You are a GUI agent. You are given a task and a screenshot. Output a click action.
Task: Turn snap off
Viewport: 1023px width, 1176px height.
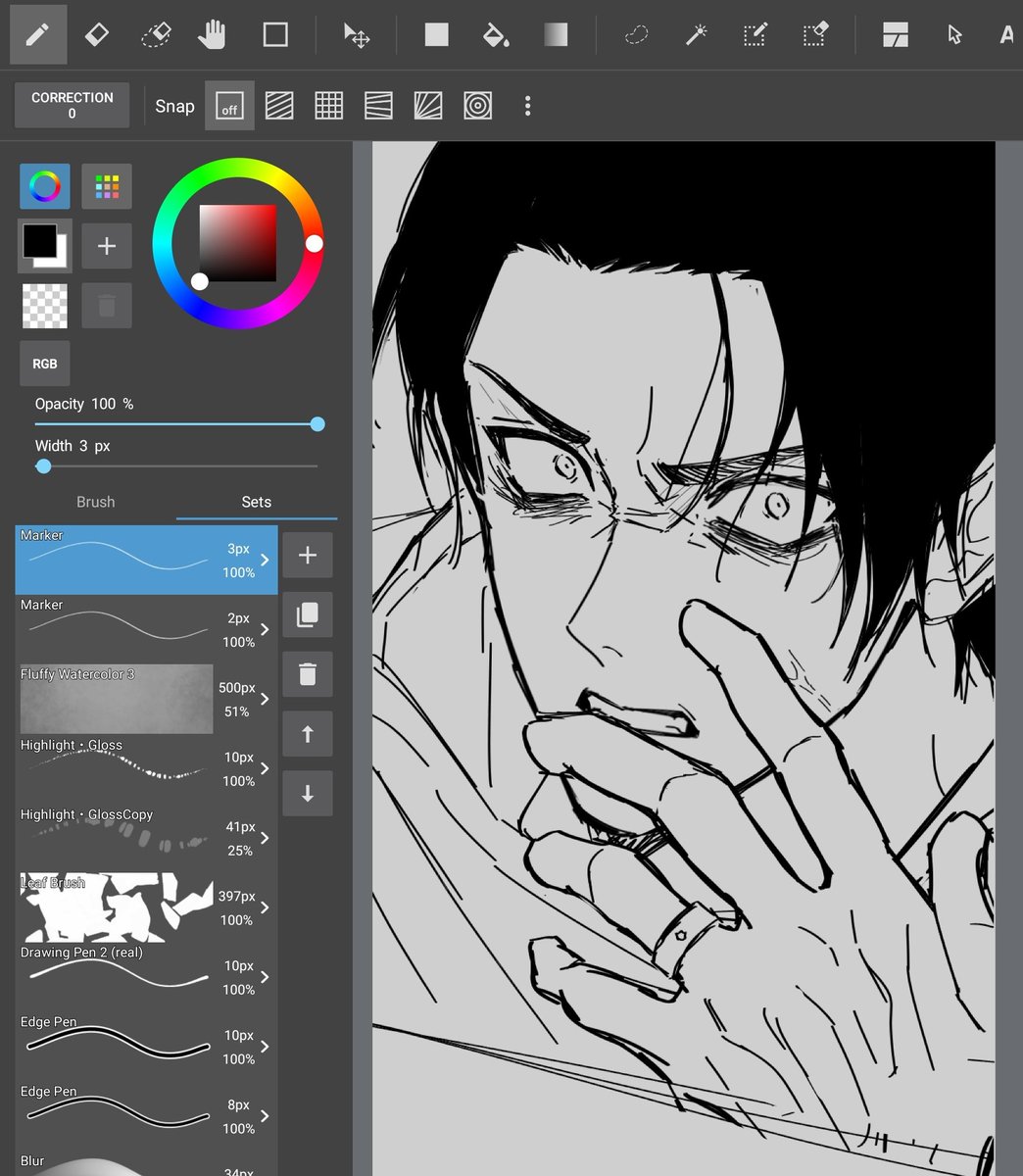pos(229,106)
